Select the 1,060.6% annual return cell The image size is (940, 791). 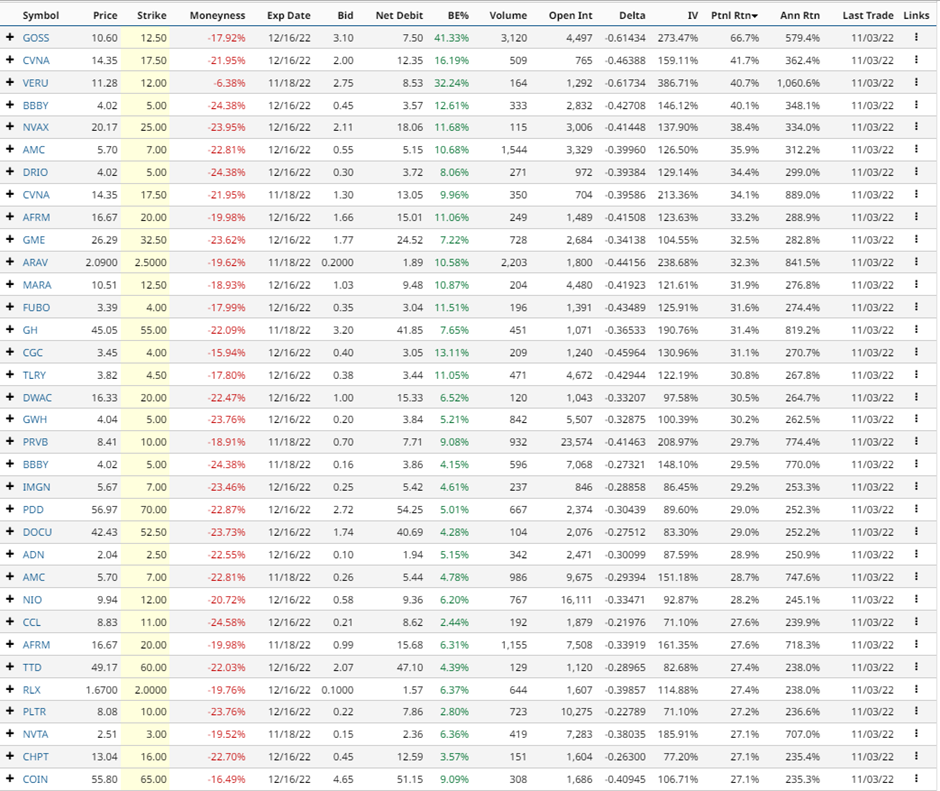(x=798, y=83)
